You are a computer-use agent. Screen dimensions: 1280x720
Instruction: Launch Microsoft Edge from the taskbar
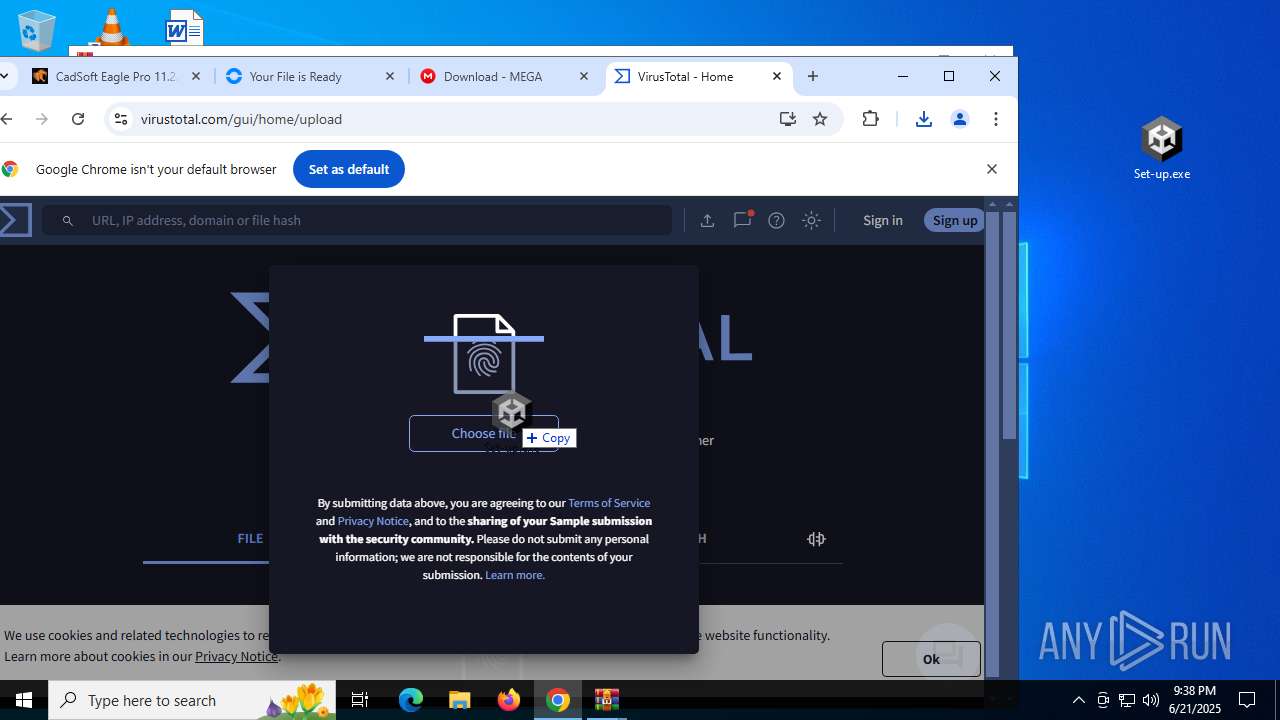411,700
